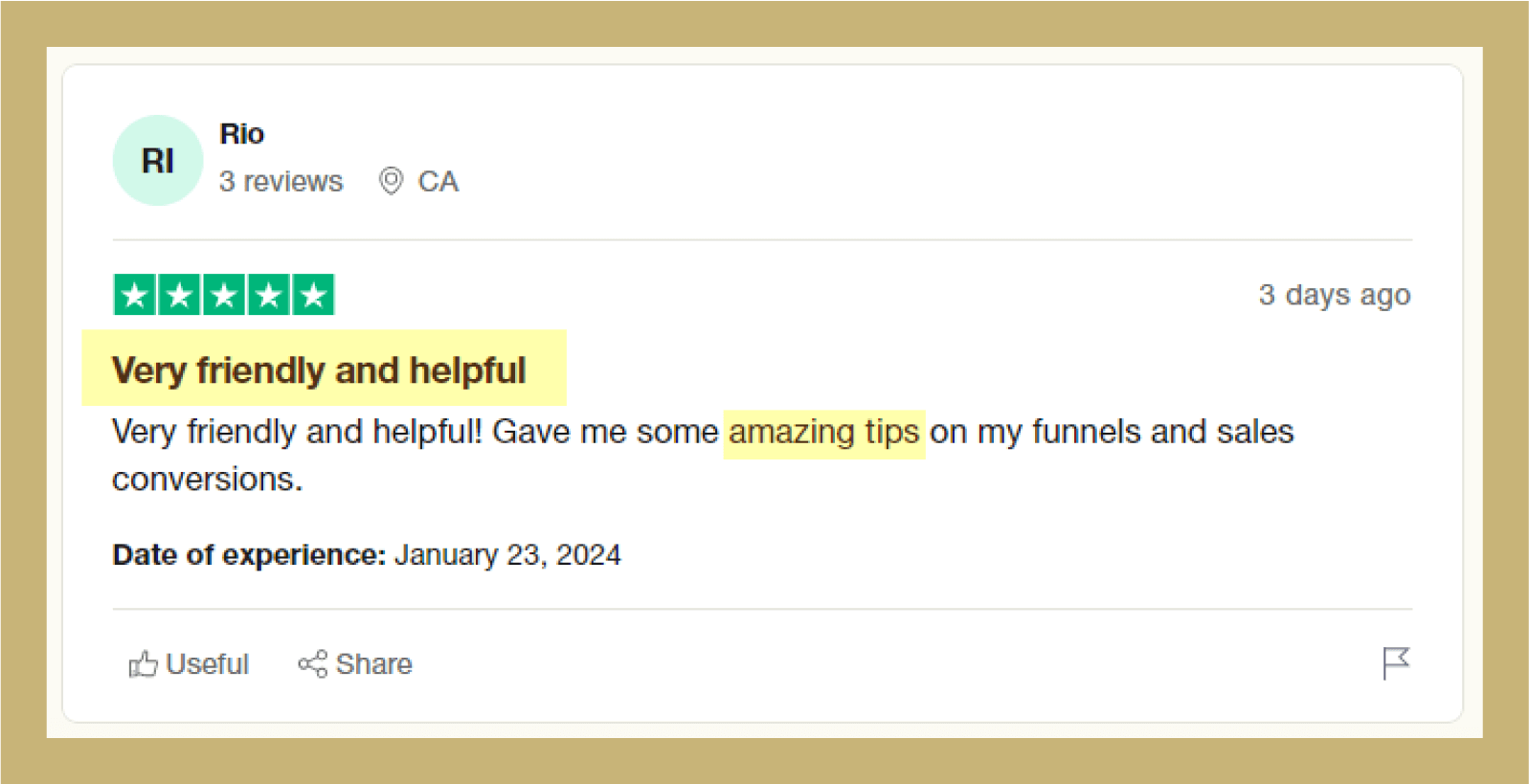Click the first green star
This screenshot has height=784, width=1529.
coord(135,295)
